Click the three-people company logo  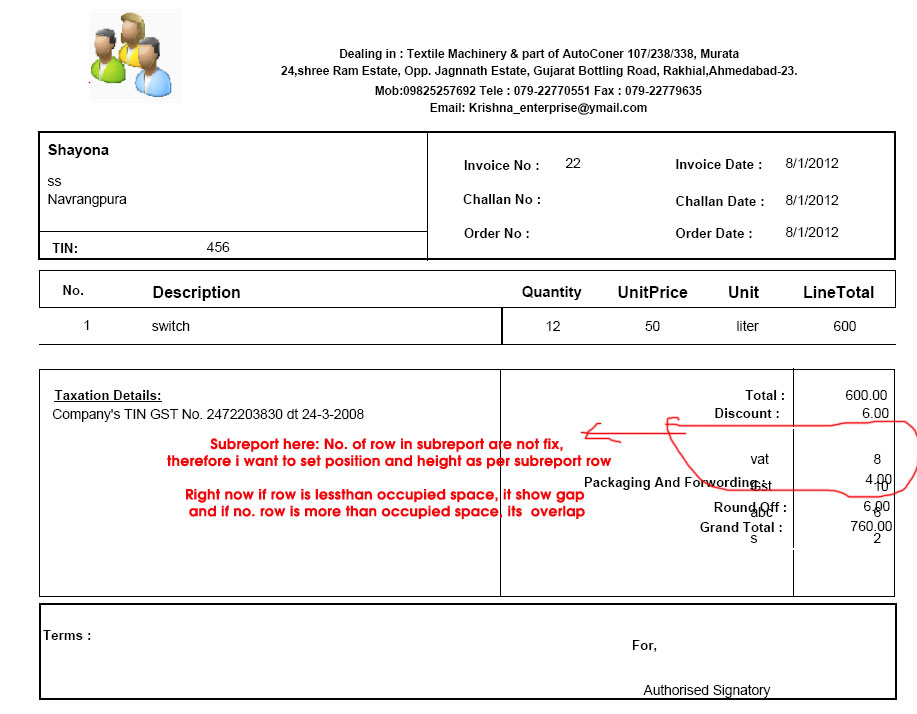tap(135, 56)
